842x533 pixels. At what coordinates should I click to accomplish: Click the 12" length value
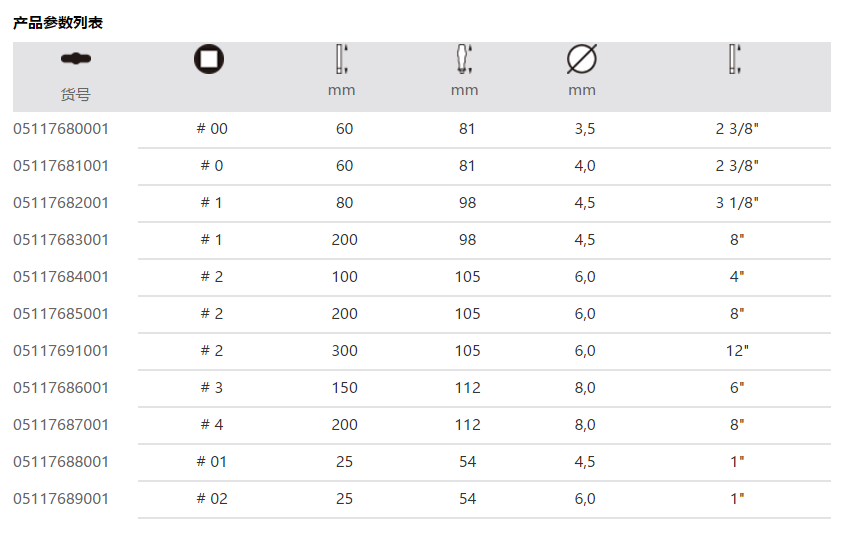pos(738,351)
